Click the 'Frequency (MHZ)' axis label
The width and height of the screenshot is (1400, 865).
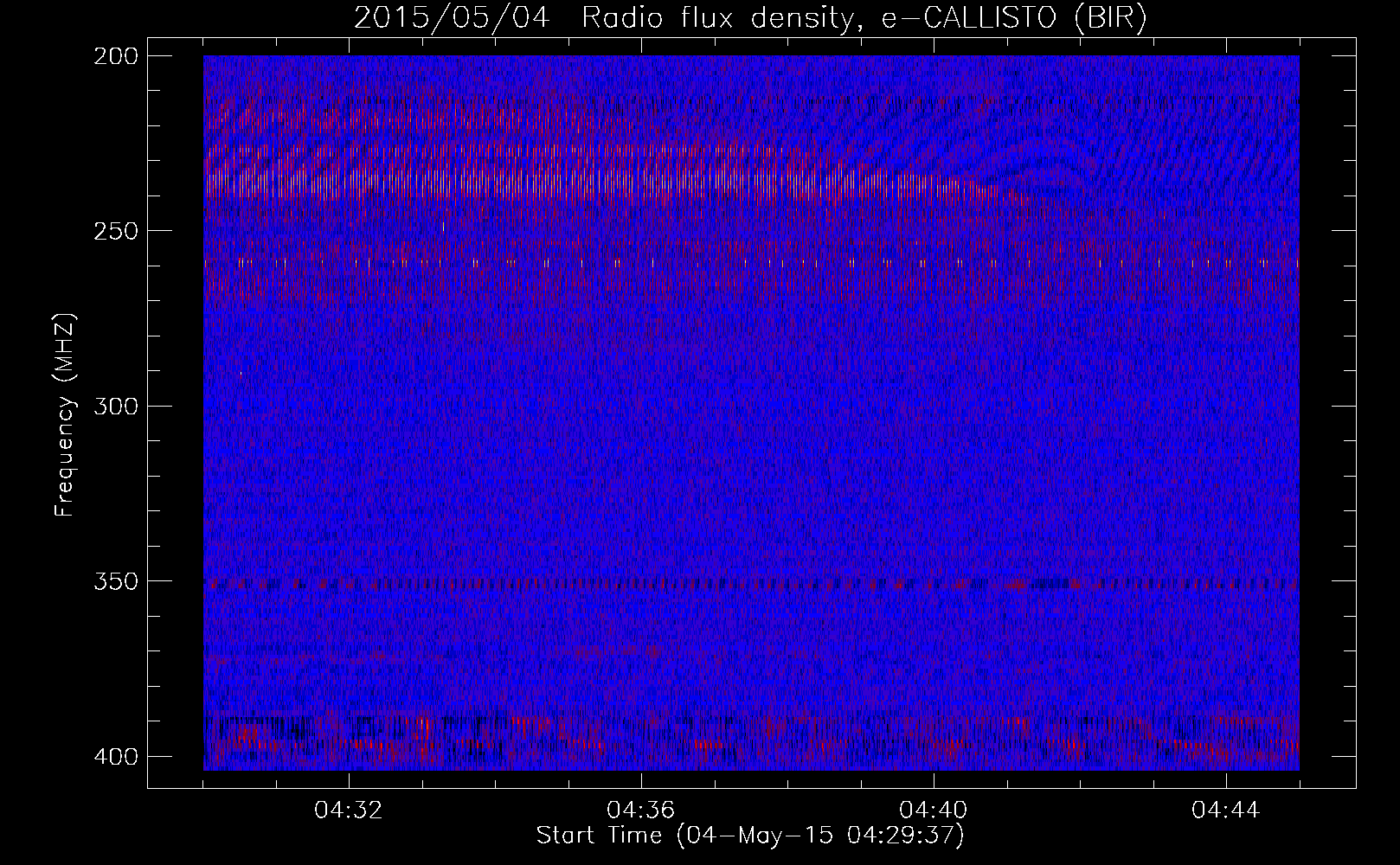coord(66,415)
